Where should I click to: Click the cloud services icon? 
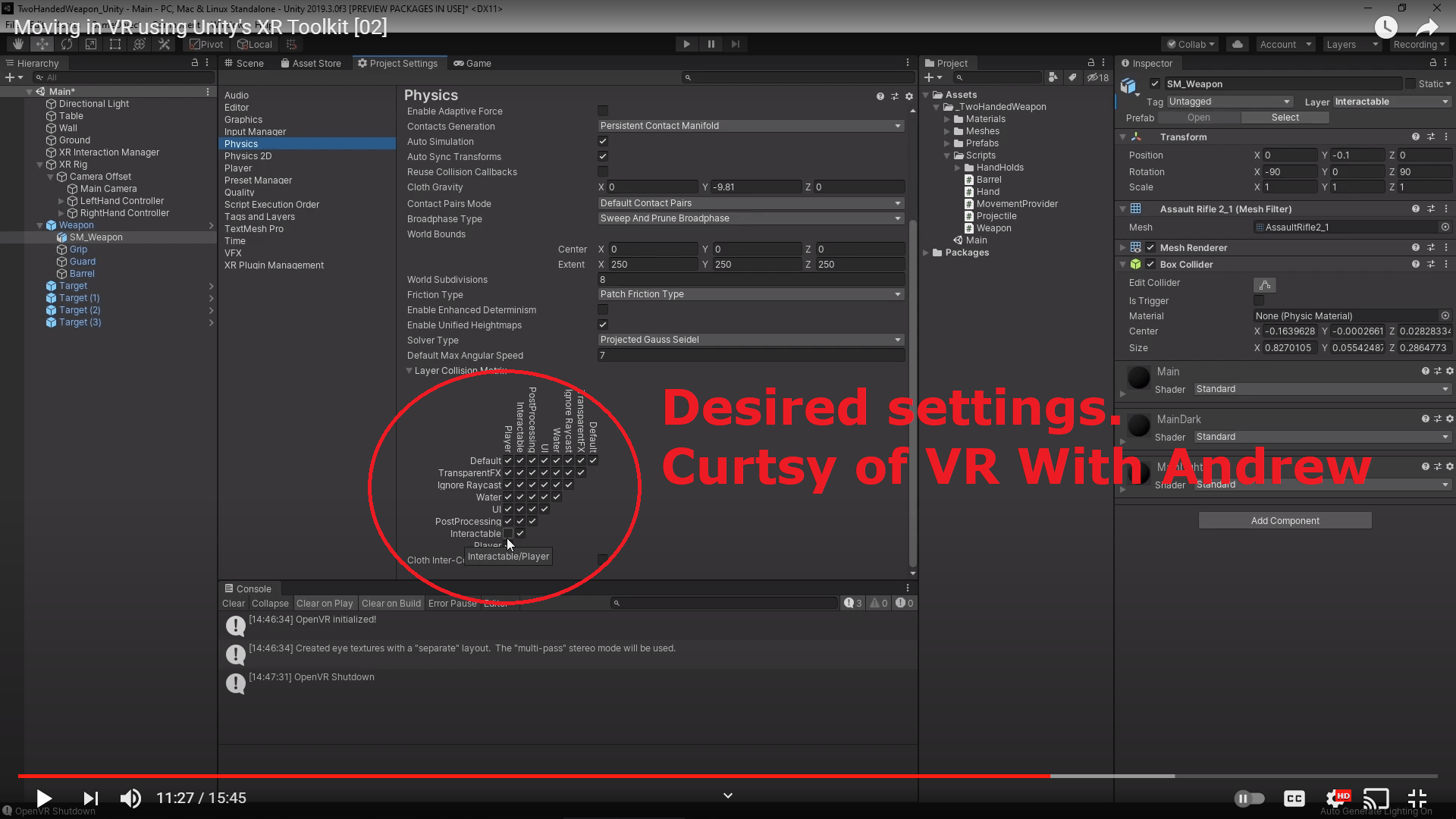click(1238, 44)
